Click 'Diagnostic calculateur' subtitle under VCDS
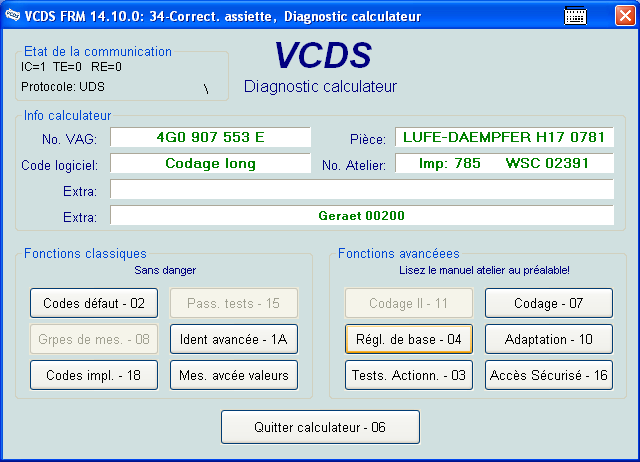Image resolution: width=640 pixels, height=462 pixels. coord(320,87)
